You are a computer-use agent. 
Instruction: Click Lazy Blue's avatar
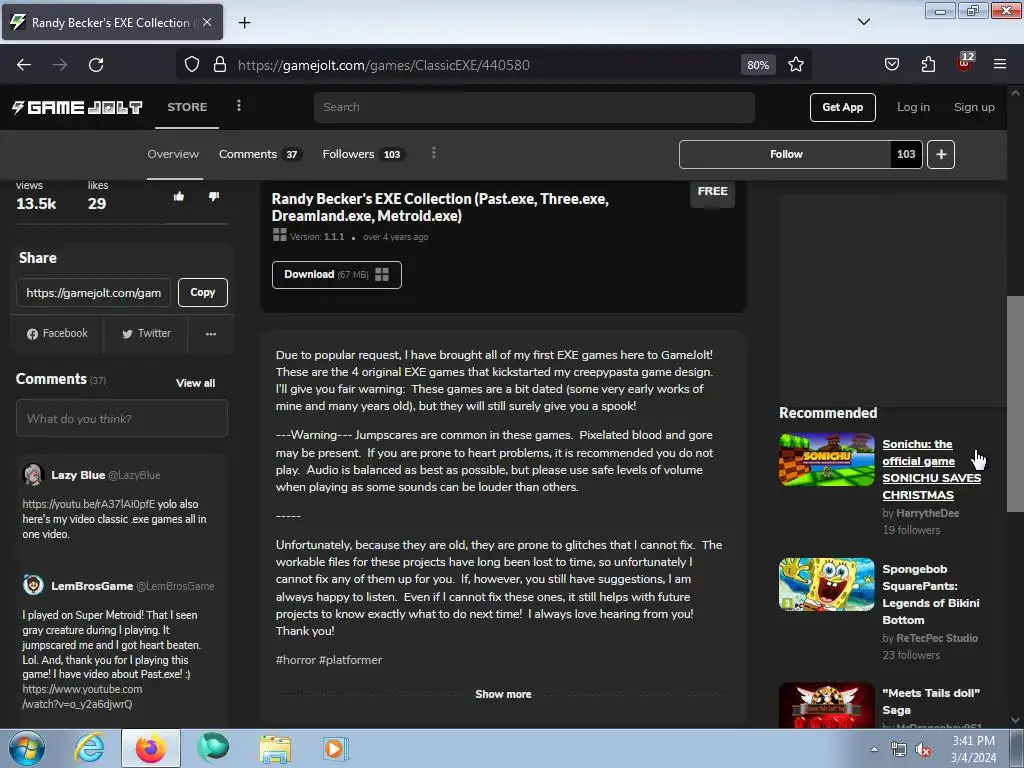[33, 475]
